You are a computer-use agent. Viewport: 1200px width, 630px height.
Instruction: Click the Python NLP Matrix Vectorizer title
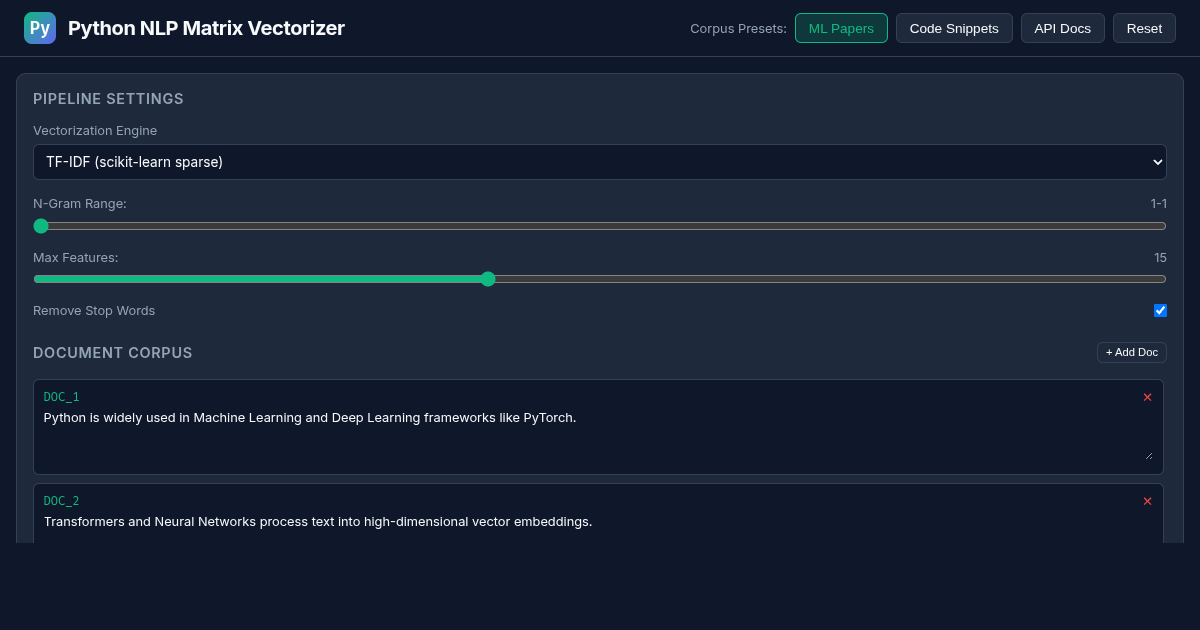(x=206, y=28)
